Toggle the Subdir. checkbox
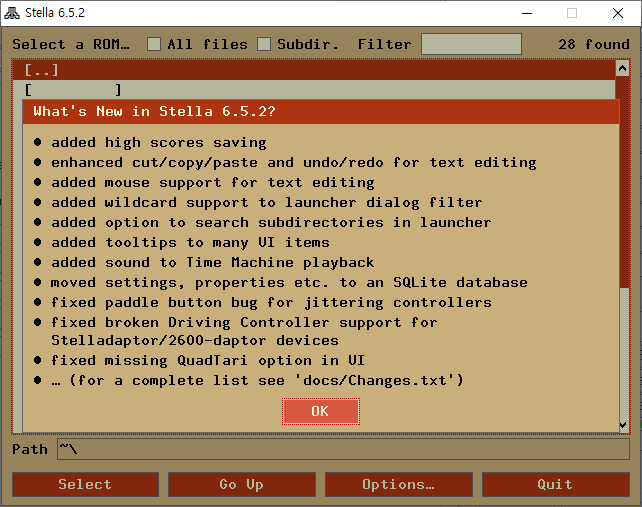 pyautogui.click(x=264, y=44)
